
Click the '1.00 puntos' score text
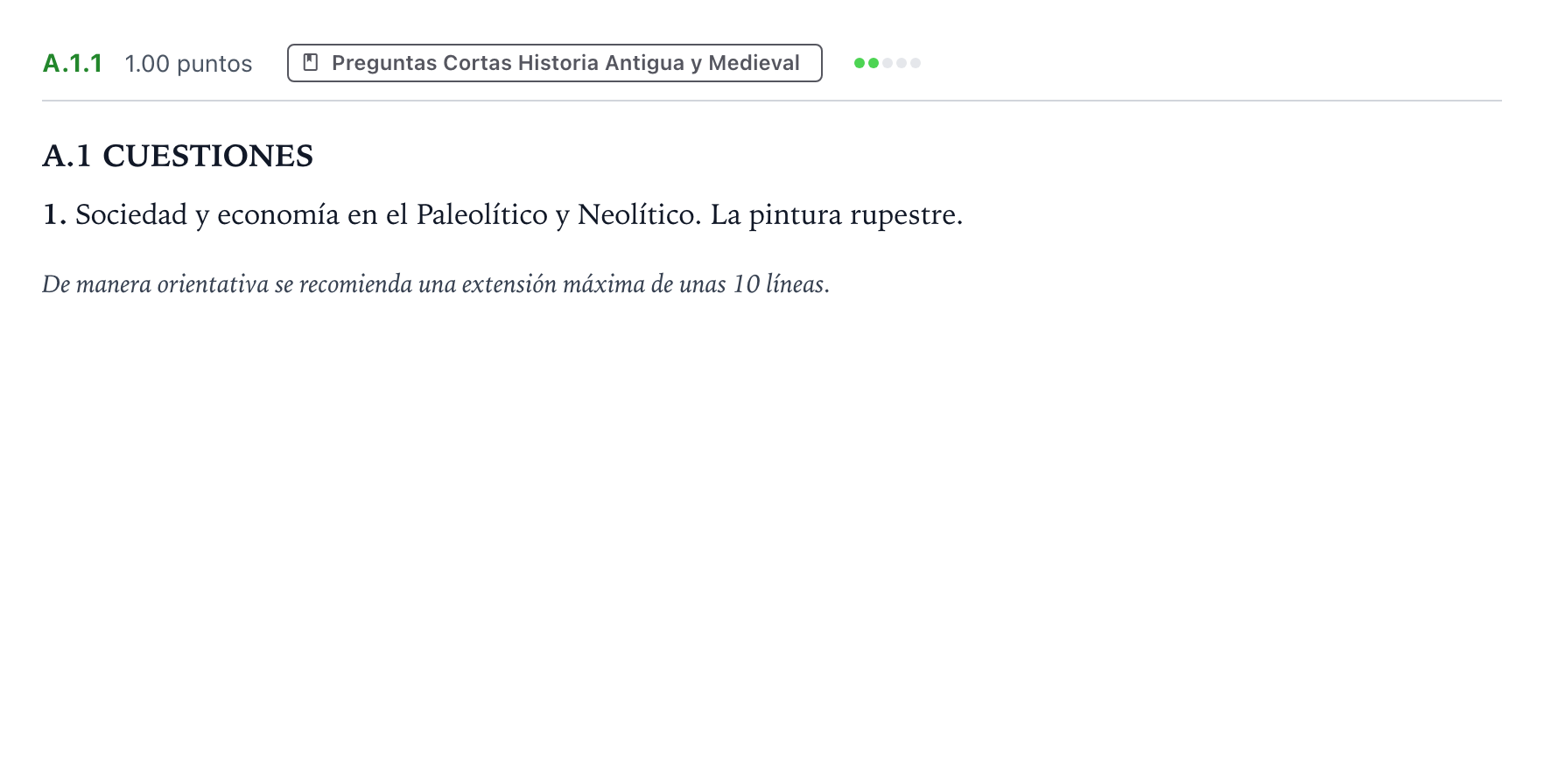pos(188,64)
